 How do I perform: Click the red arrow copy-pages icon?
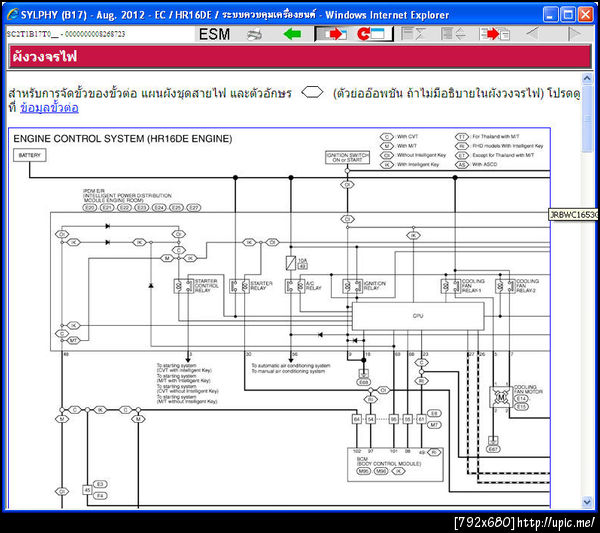(495, 34)
